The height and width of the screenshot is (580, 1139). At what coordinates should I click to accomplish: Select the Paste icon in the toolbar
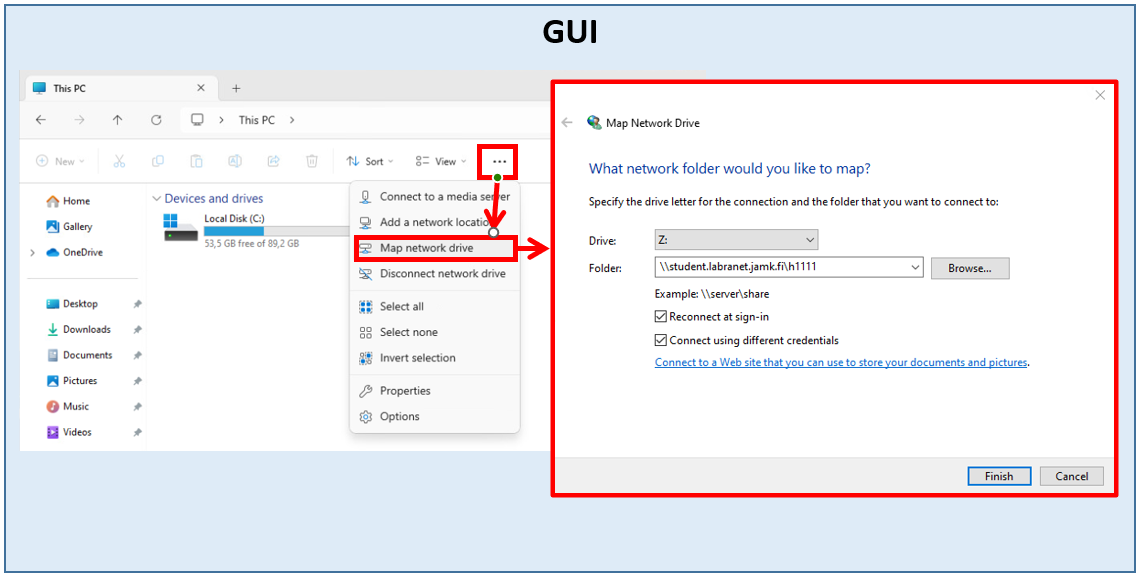coord(196,161)
